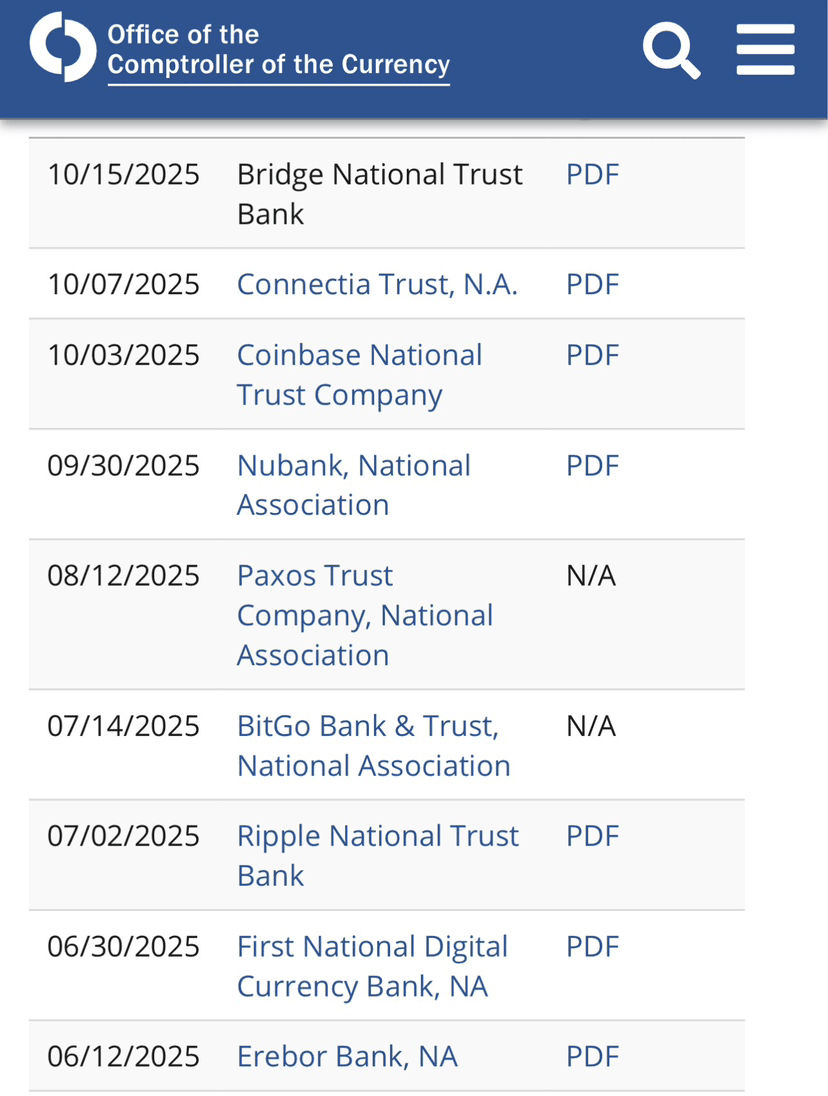Click the OCC circular logo icon
This screenshot has height=1096, width=828.
point(63,47)
